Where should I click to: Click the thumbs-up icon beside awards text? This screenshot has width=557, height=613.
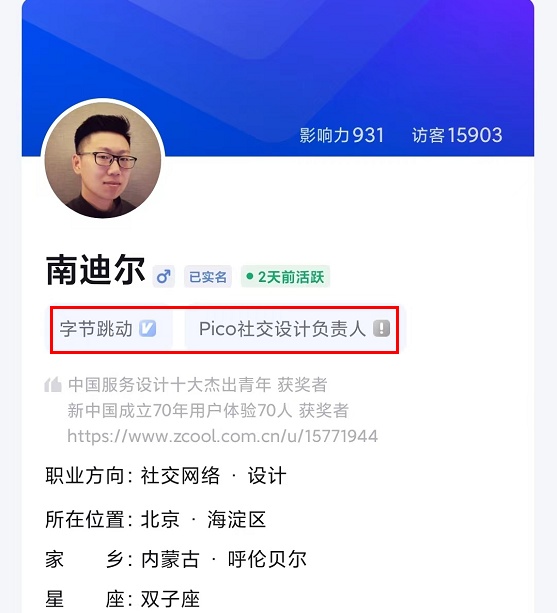coord(53,385)
